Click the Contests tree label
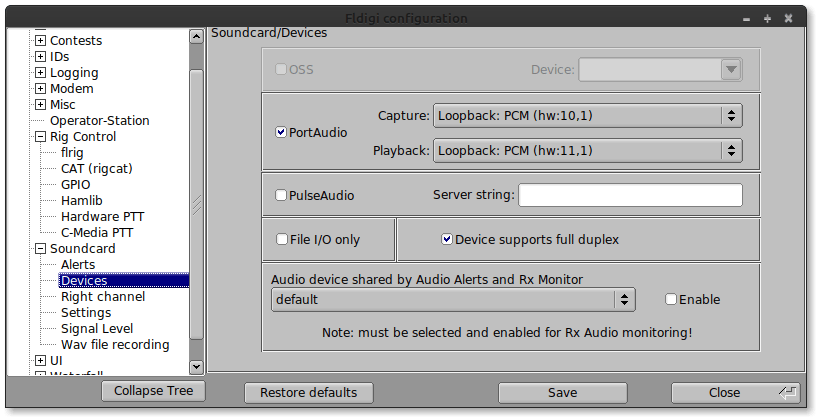Viewport: 816px width, 417px height. pos(76,41)
